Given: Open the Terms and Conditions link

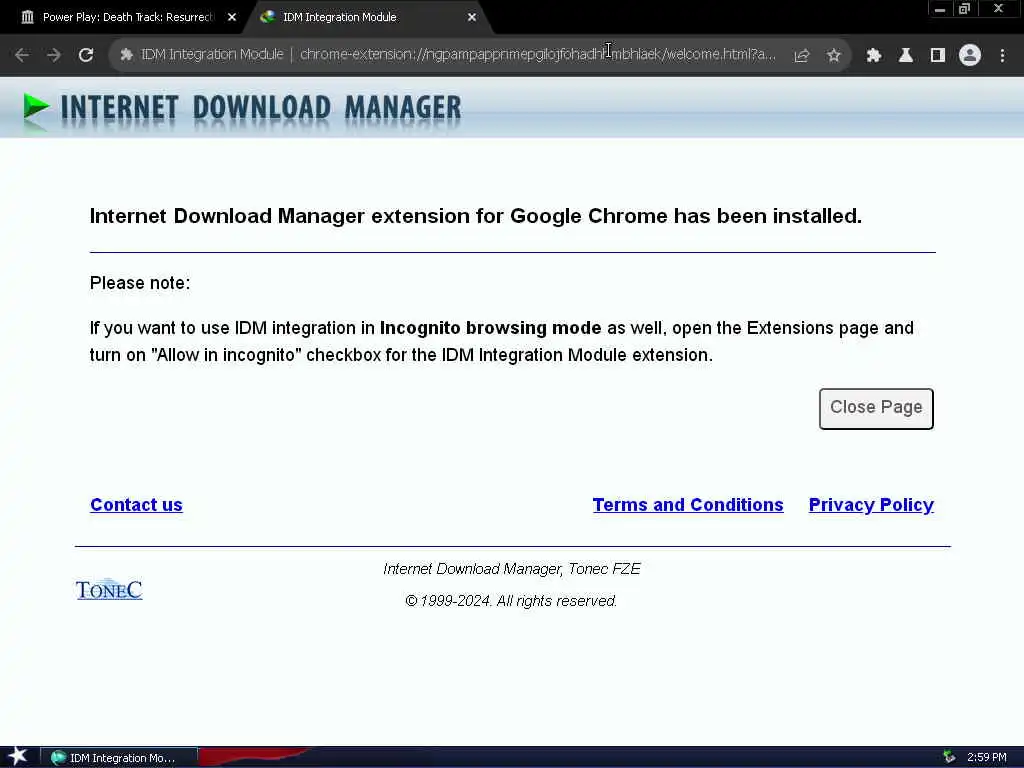Looking at the screenshot, I should 688,505.
